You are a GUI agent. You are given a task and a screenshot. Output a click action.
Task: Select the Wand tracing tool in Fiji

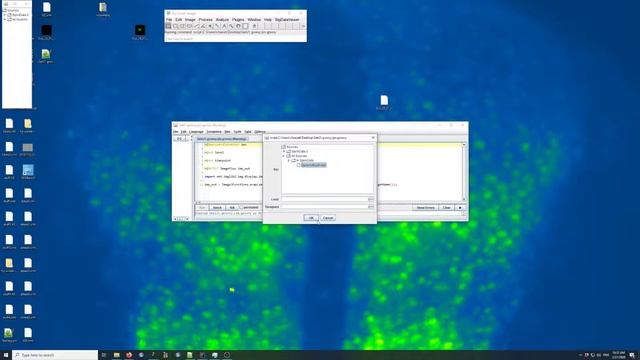pos(217,26)
